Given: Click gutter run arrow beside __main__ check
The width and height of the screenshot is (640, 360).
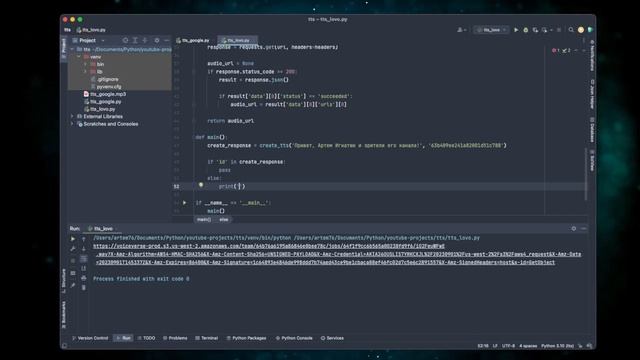Looking at the screenshot, I should (184, 202).
